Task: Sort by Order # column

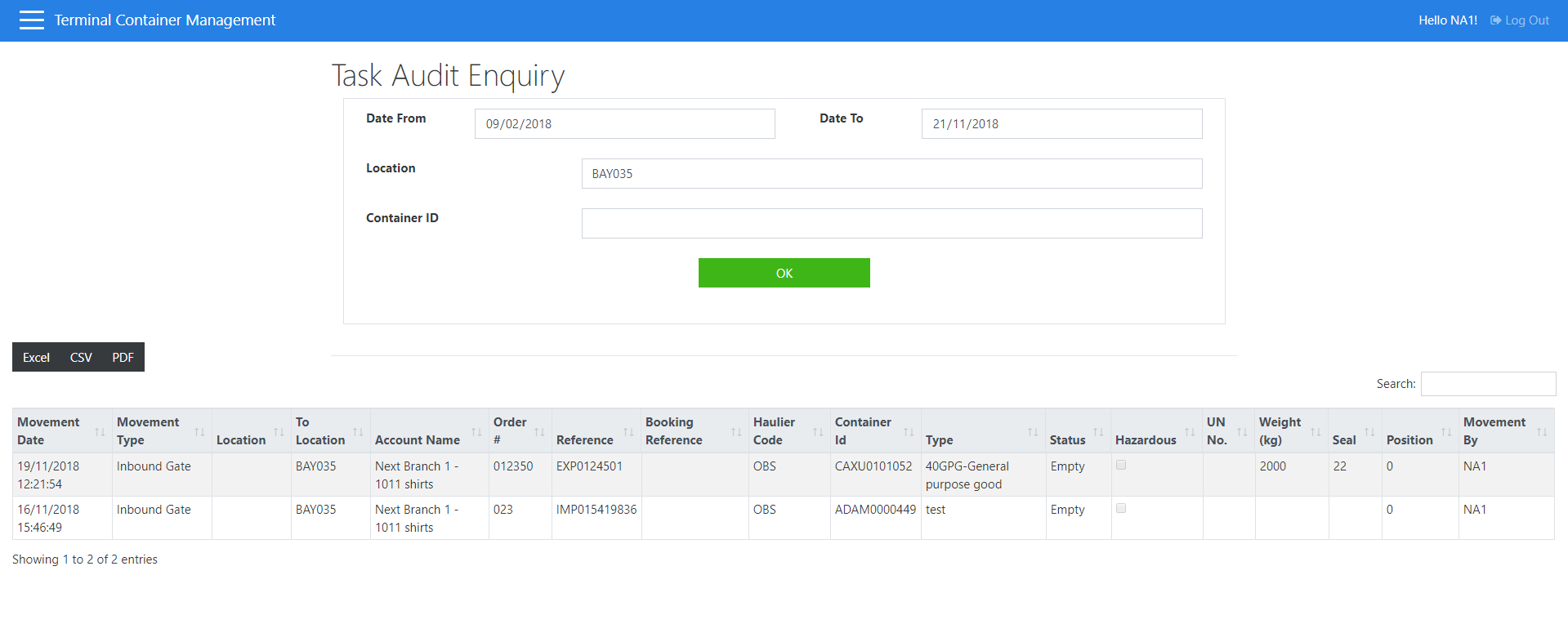Action: [520, 430]
